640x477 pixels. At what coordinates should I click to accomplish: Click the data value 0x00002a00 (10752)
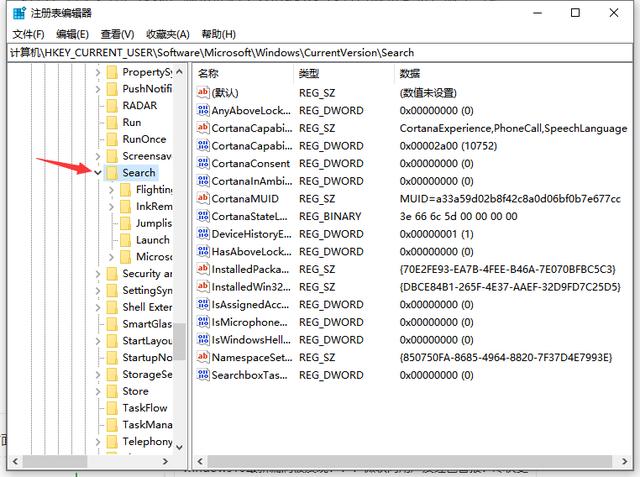tap(448, 146)
